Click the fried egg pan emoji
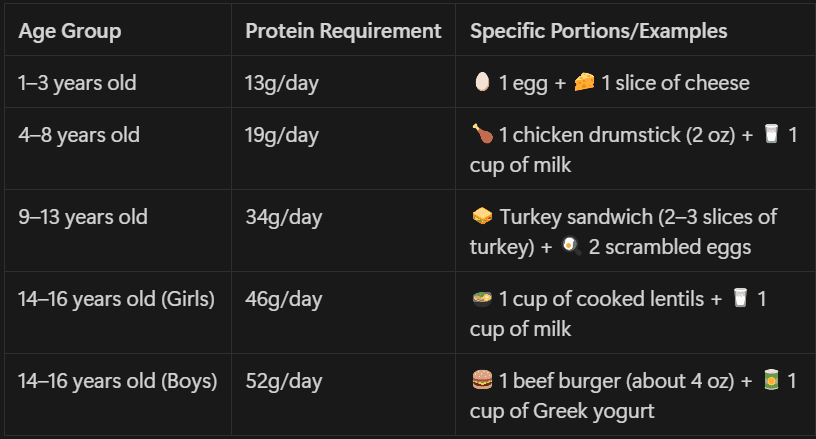This screenshot has height=439, width=816. [571, 246]
